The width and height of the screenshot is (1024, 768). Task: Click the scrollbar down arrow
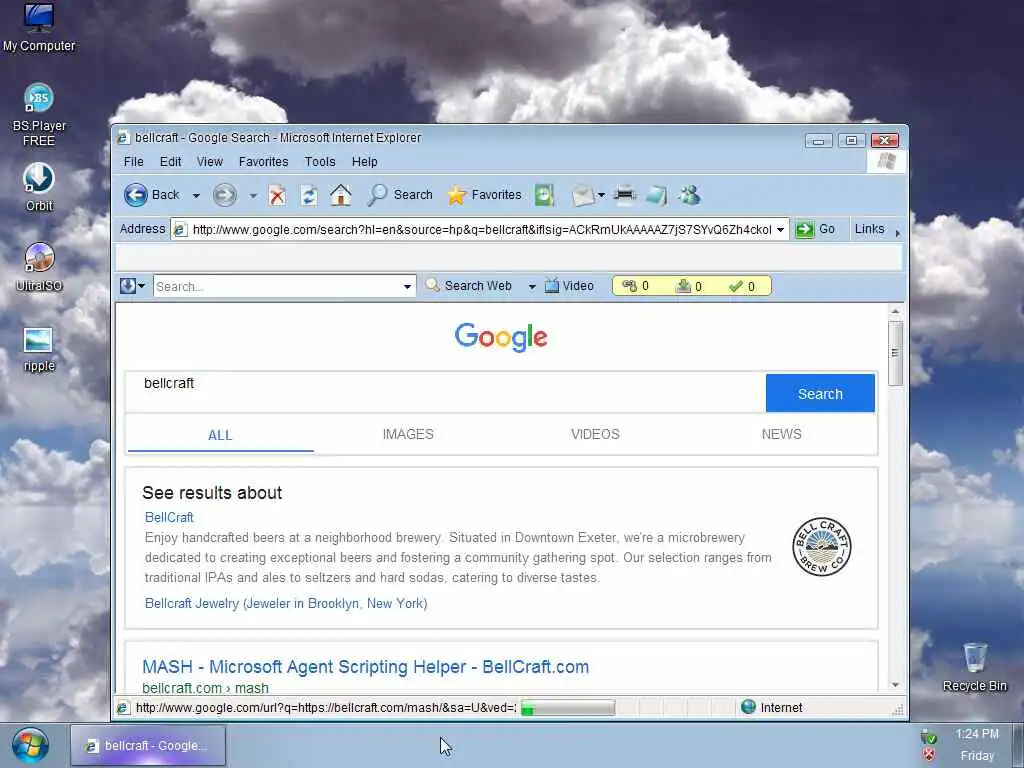pos(895,684)
